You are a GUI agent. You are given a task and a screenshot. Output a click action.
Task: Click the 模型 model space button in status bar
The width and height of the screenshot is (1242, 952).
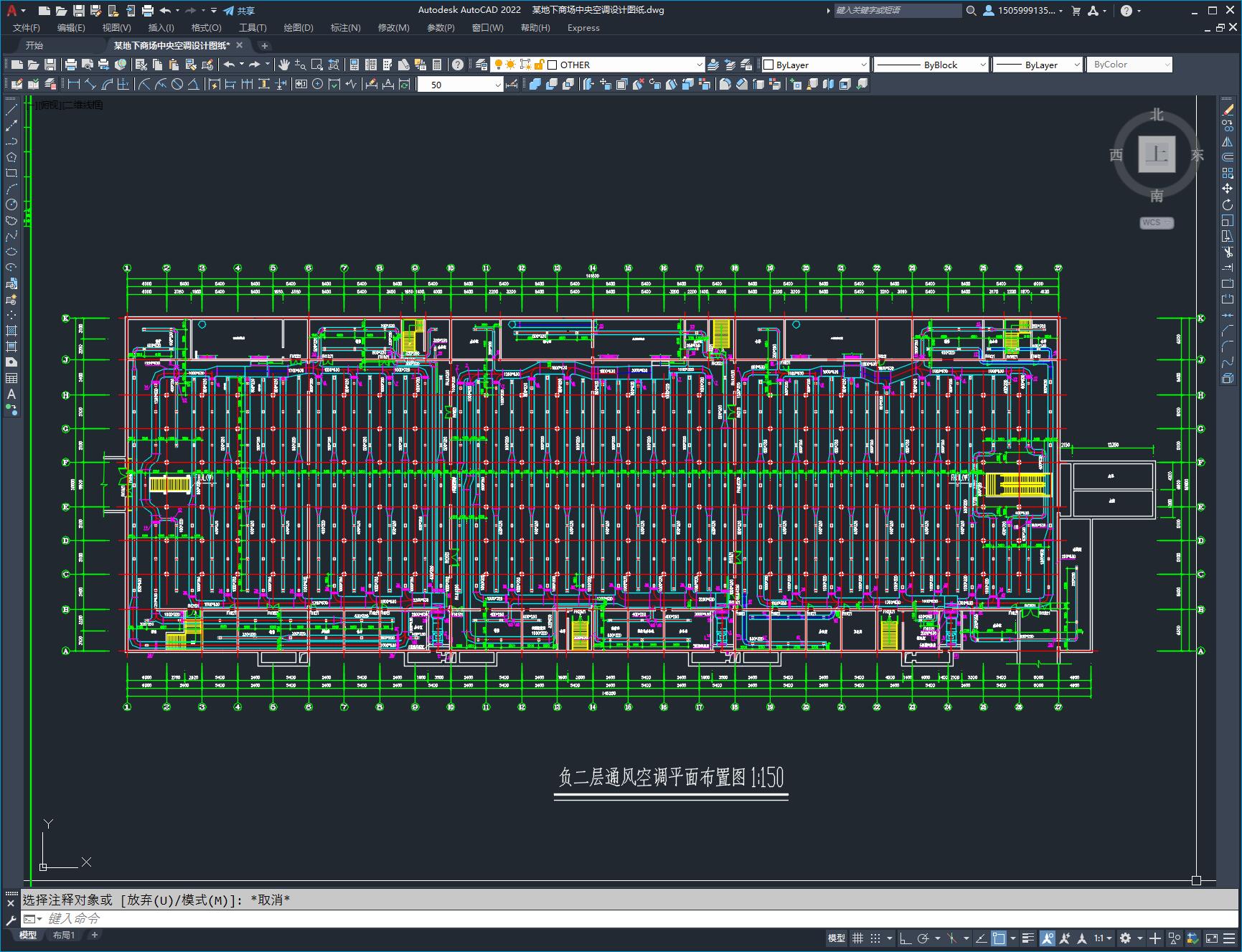point(837,938)
